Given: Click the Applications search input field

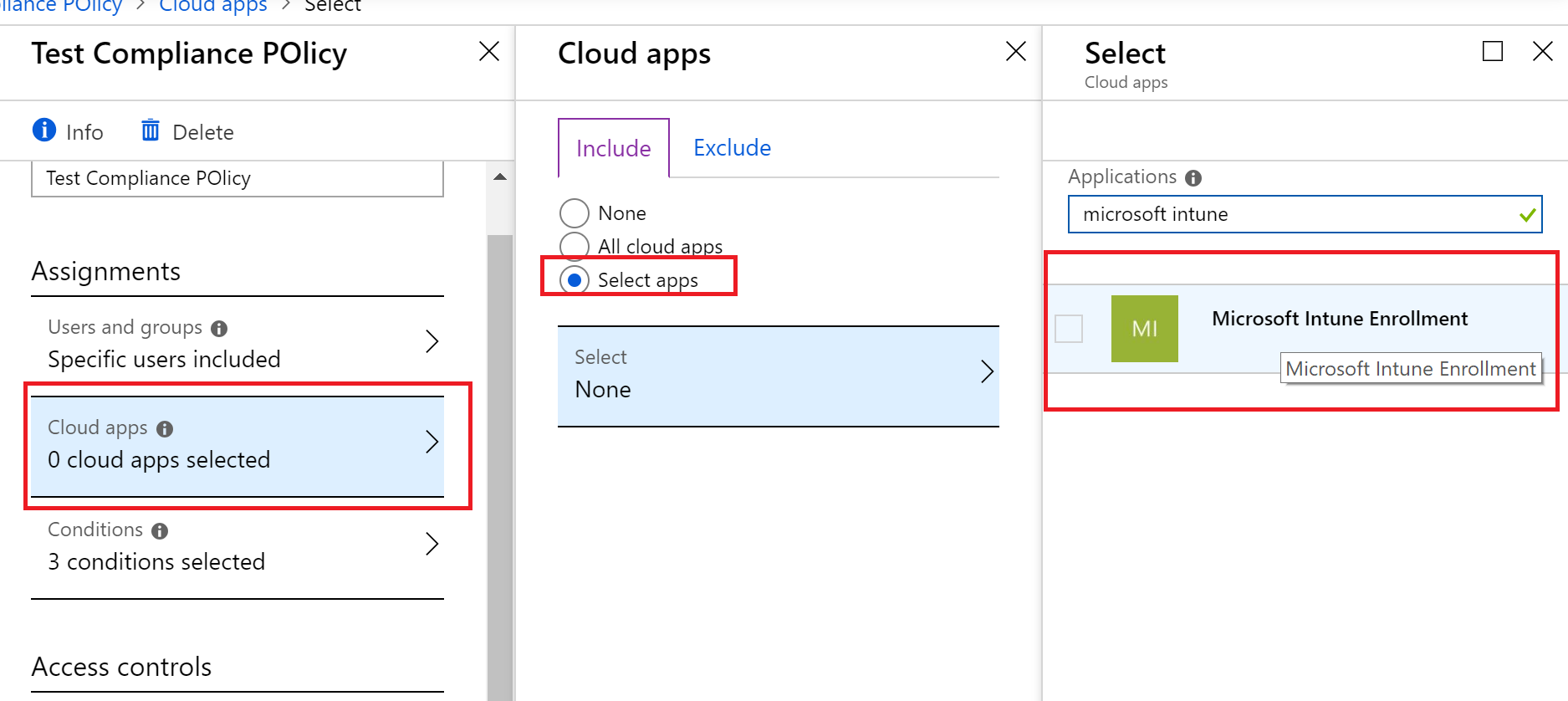Looking at the screenshot, I should coord(1296,214).
